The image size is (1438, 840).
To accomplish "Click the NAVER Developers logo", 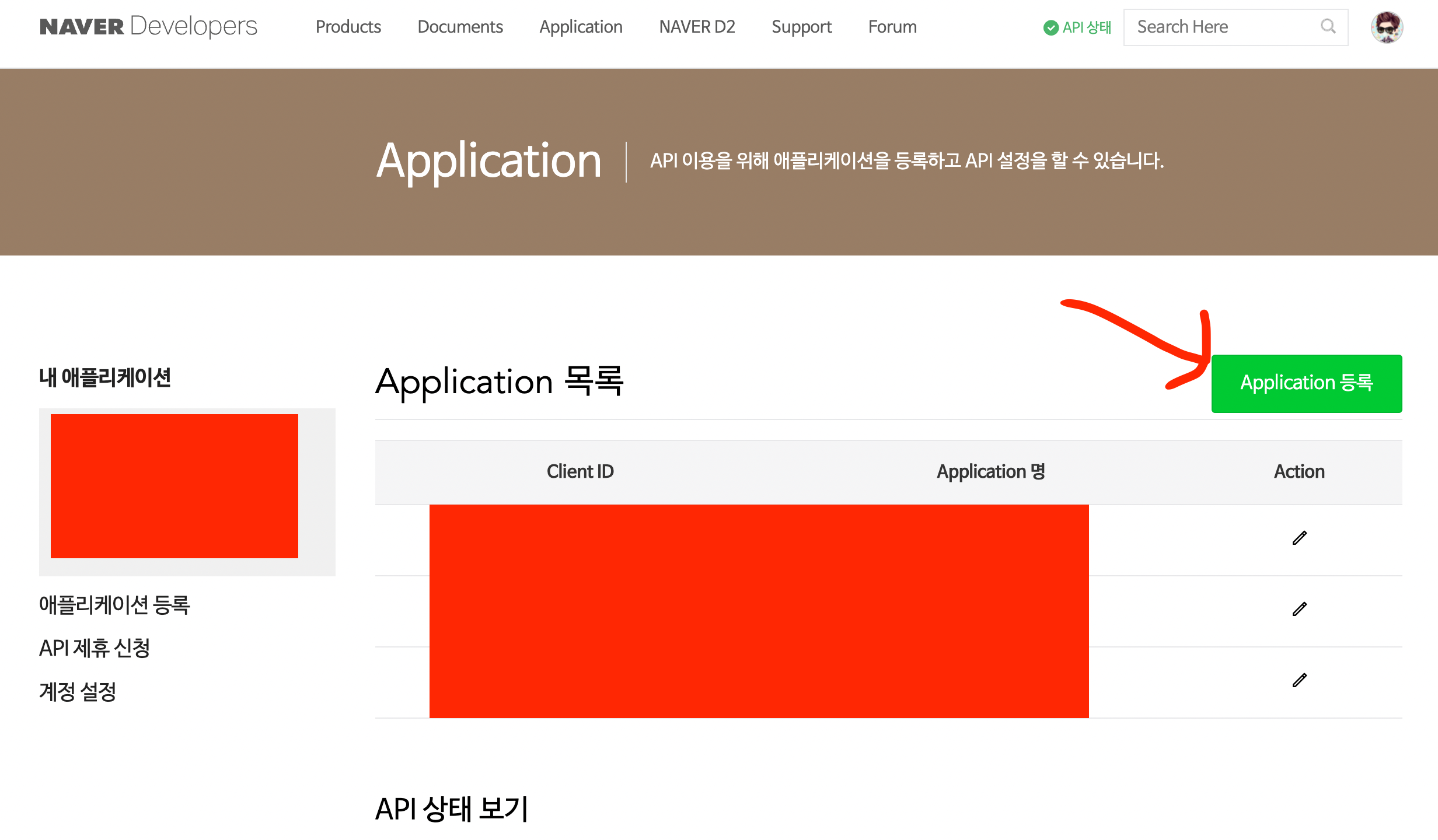I will pyautogui.click(x=148, y=27).
